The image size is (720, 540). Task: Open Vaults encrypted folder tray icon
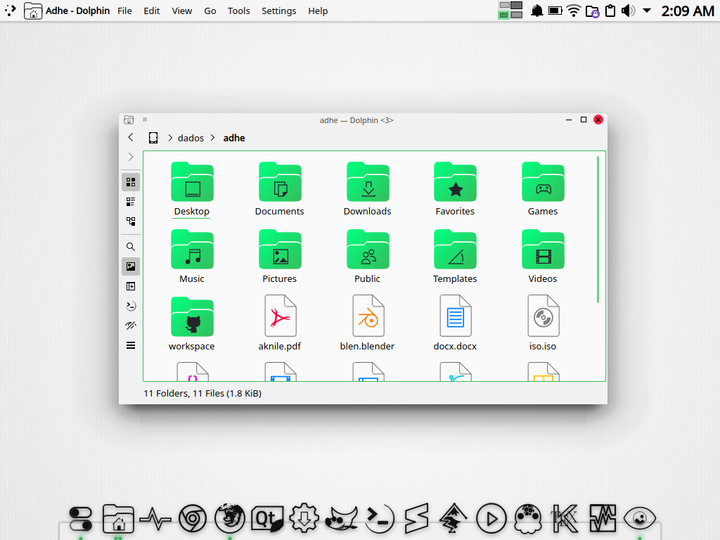click(592, 11)
